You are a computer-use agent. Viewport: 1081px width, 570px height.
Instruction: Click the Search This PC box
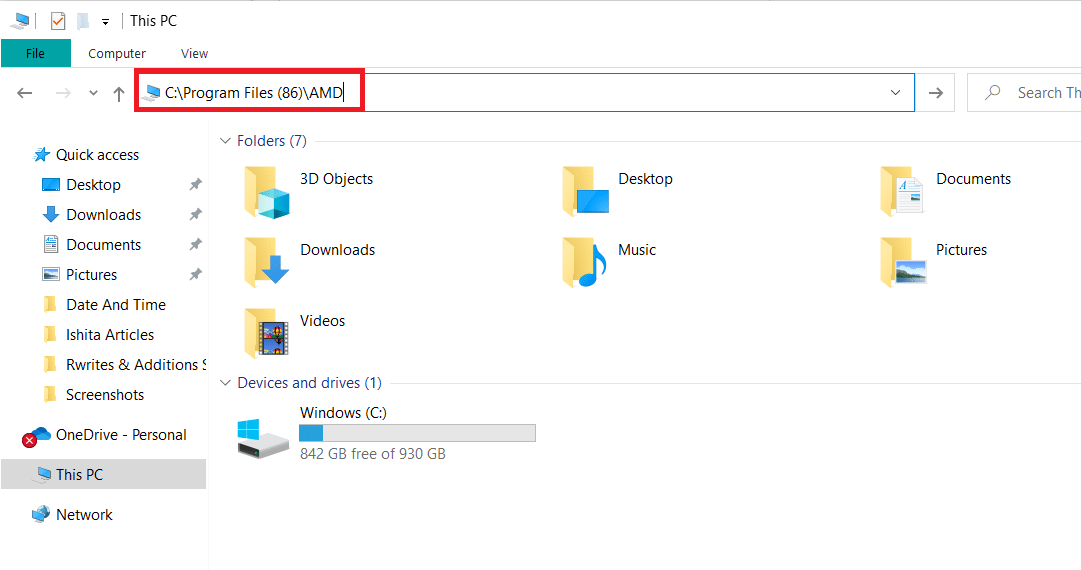tap(1024, 92)
